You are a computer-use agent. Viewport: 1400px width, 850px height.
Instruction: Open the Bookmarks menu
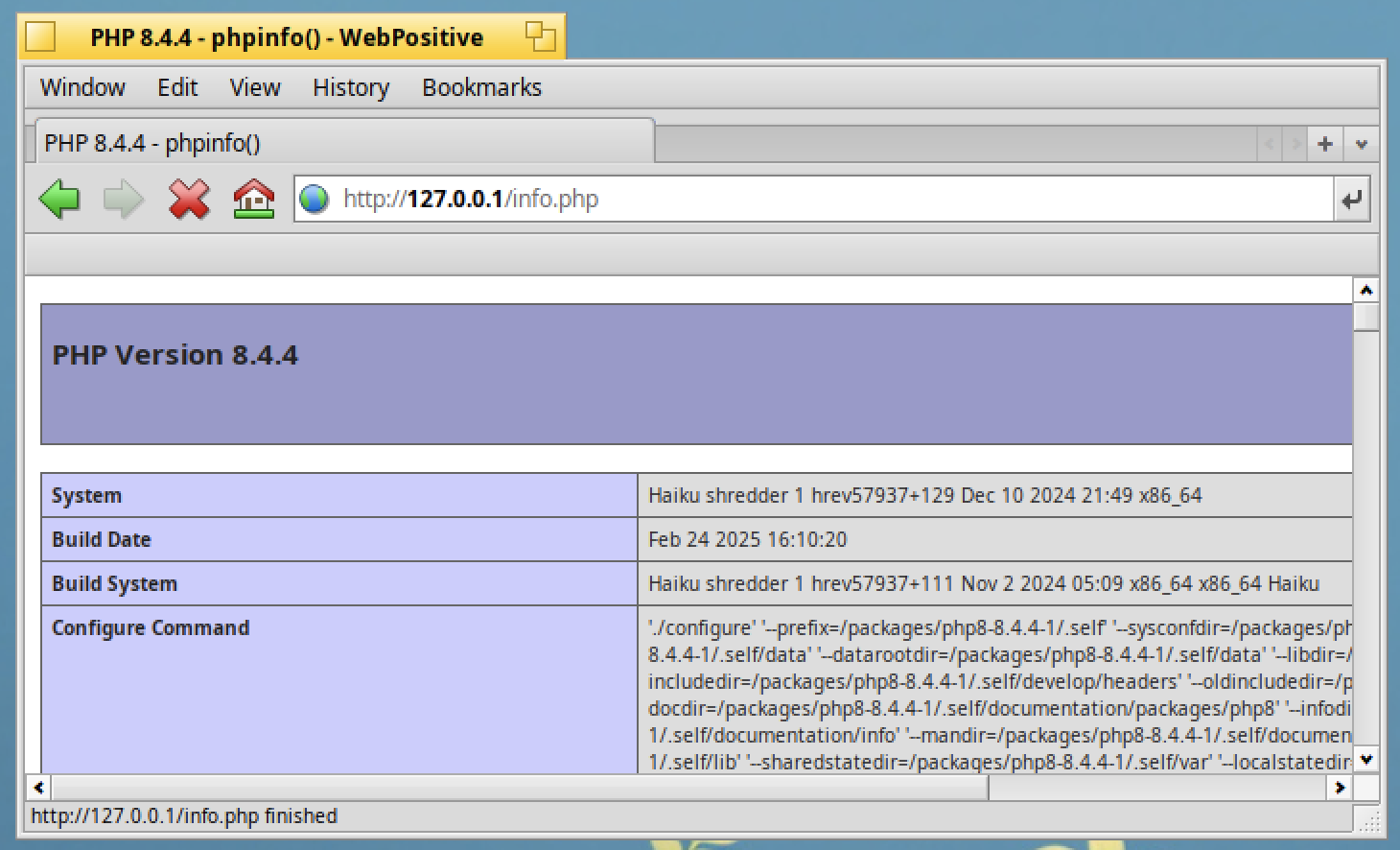tap(481, 87)
